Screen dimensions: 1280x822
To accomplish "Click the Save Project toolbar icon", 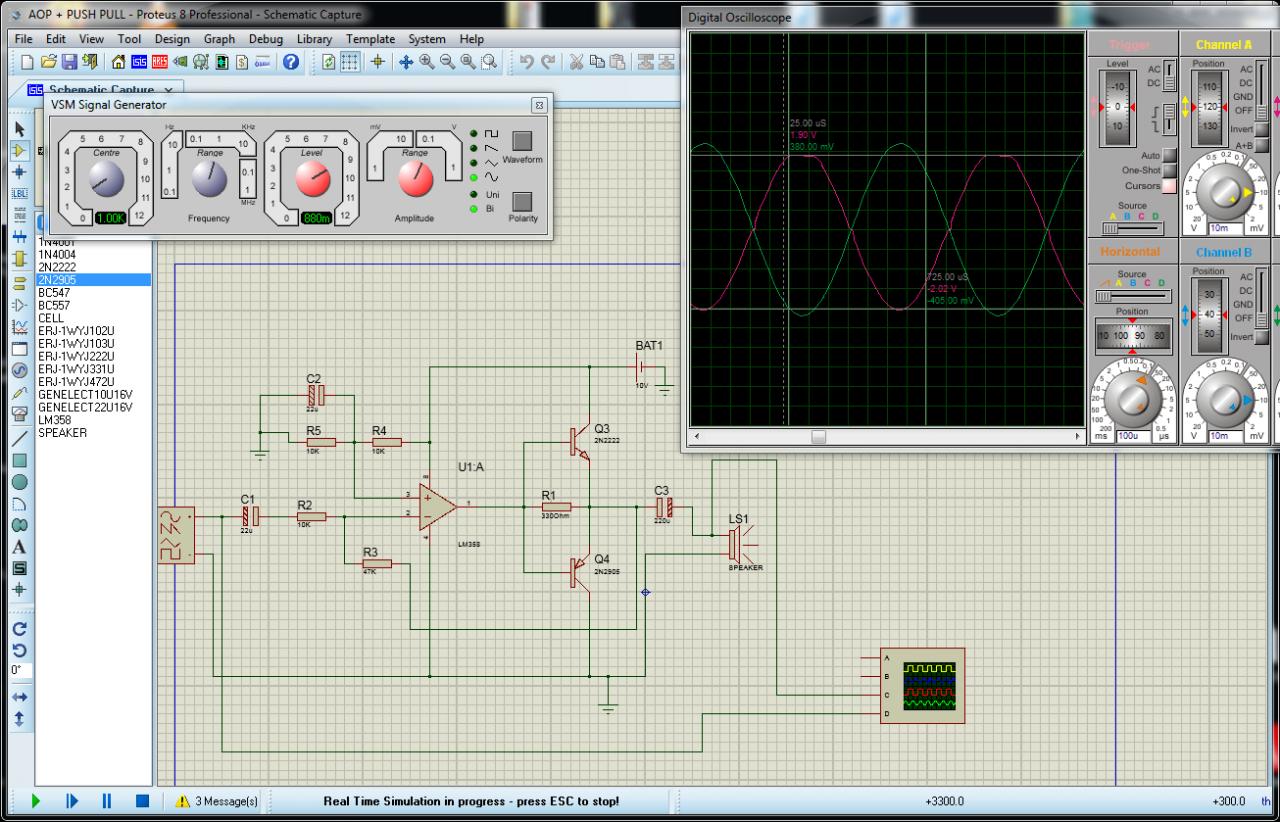I will [x=70, y=62].
